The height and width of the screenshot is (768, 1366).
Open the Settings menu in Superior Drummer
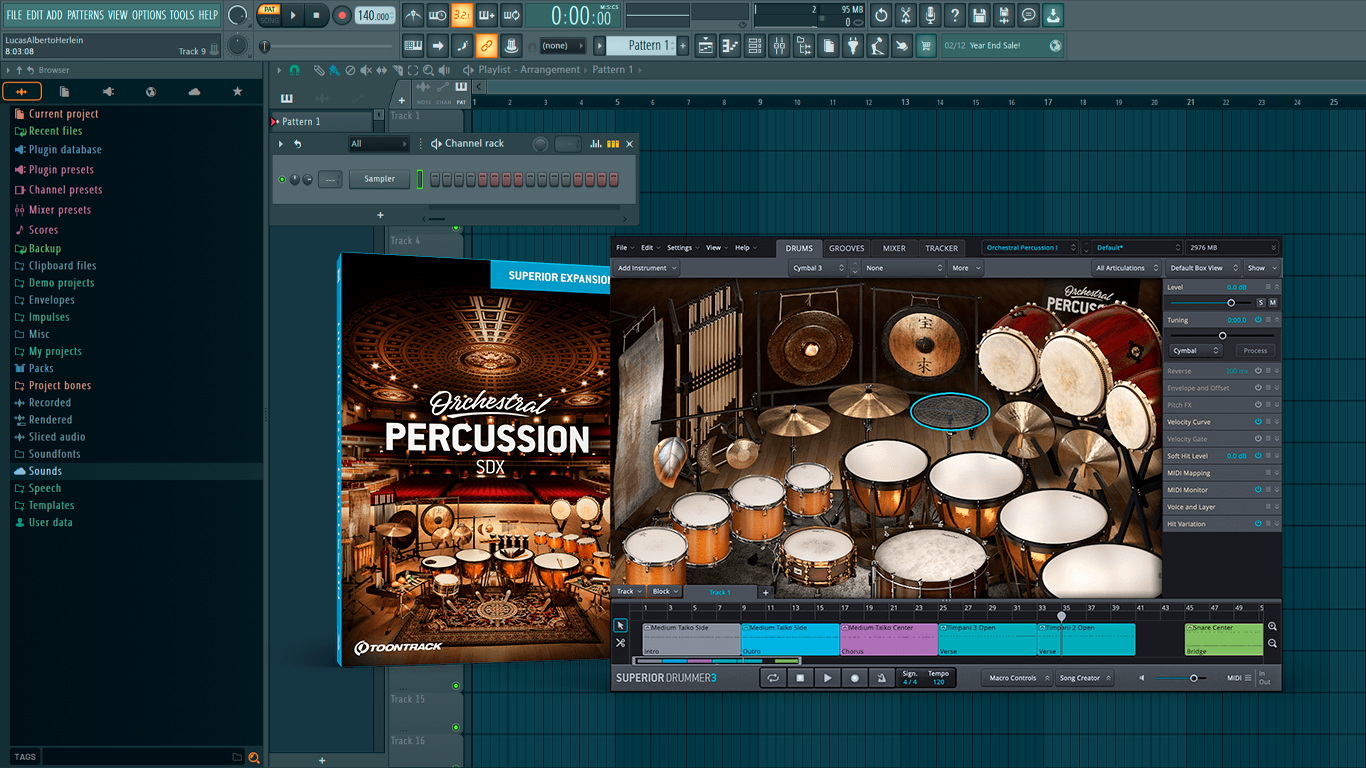[x=682, y=248]
